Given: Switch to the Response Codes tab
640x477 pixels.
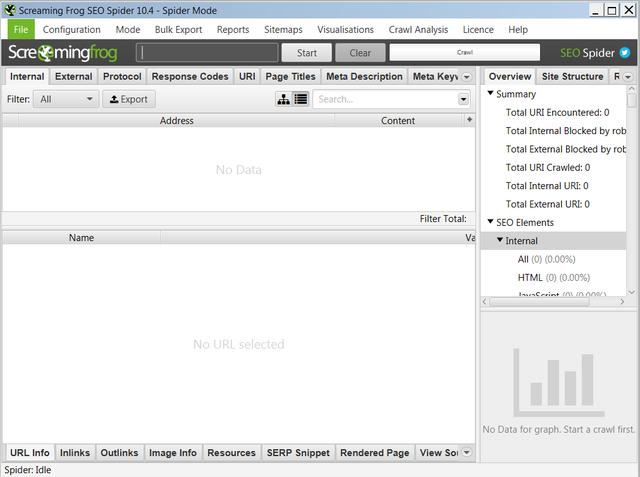Looking at the screenshot, I should [x=190, y=76].
